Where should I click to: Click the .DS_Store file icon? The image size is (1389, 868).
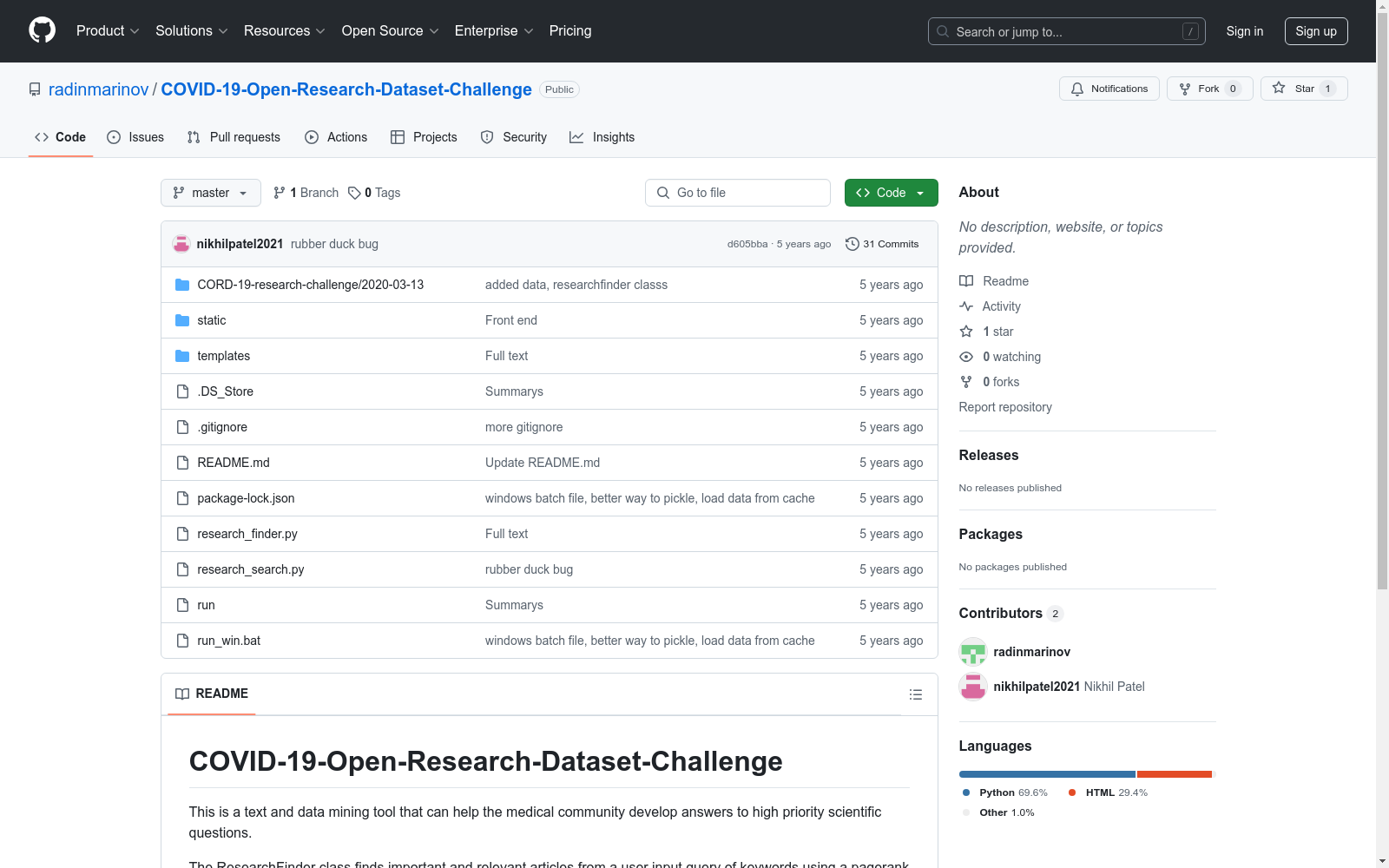182,391
